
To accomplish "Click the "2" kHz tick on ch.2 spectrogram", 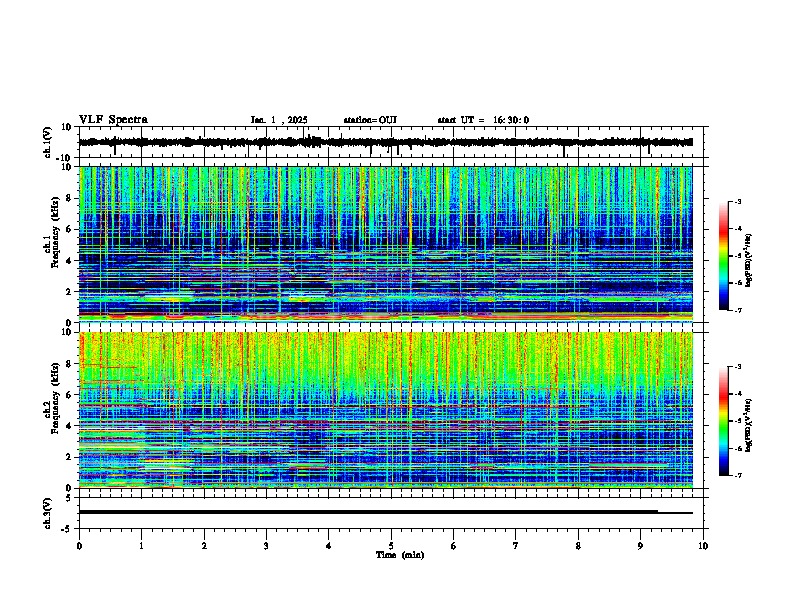I will (x=70, y=457).
